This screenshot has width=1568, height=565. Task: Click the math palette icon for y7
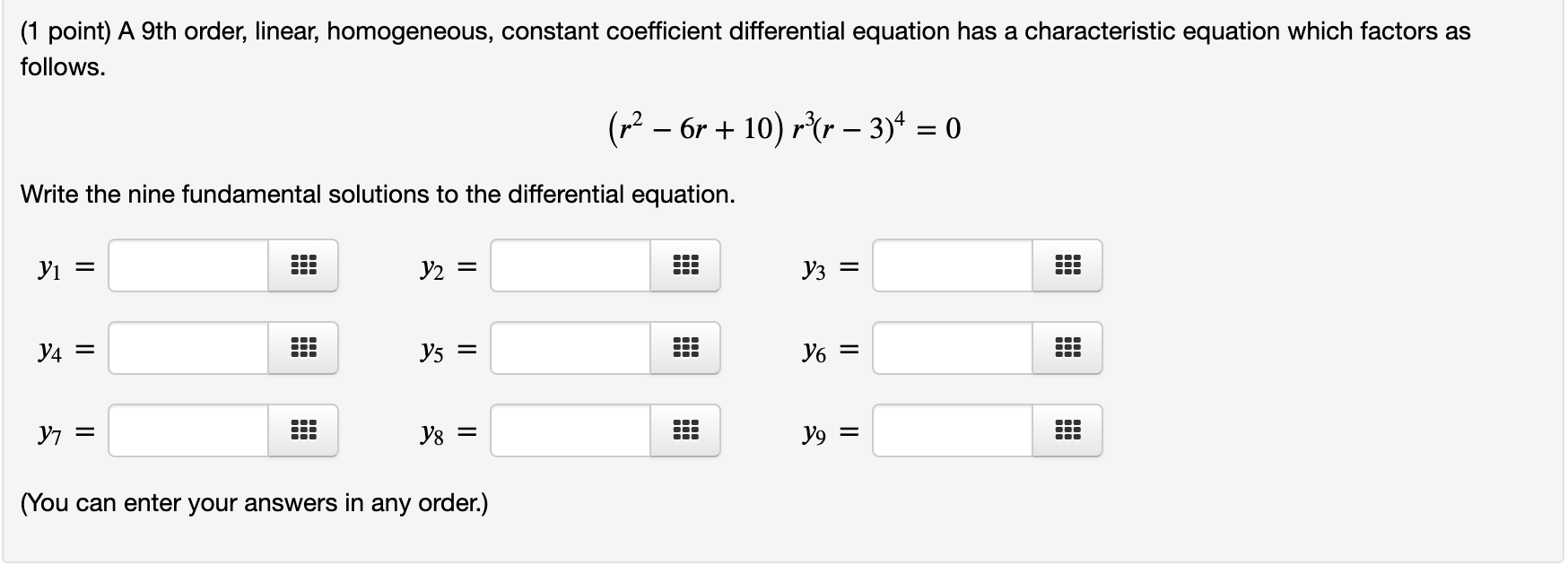point(305,433)
